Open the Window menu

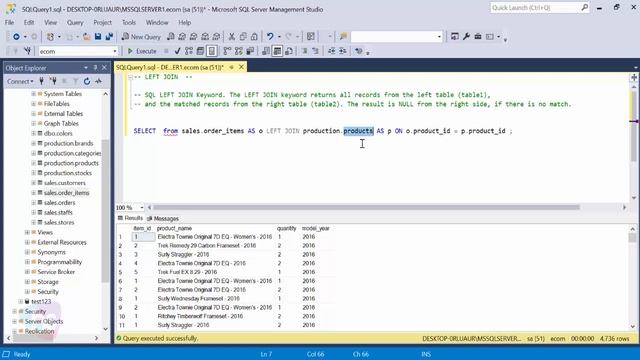click(157, 22)
